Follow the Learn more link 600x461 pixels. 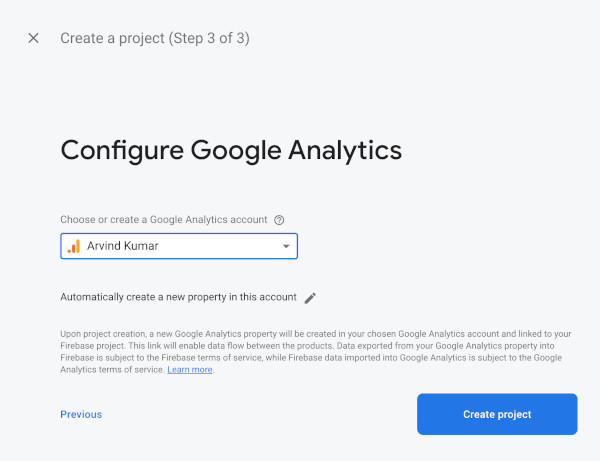[190, 370]
